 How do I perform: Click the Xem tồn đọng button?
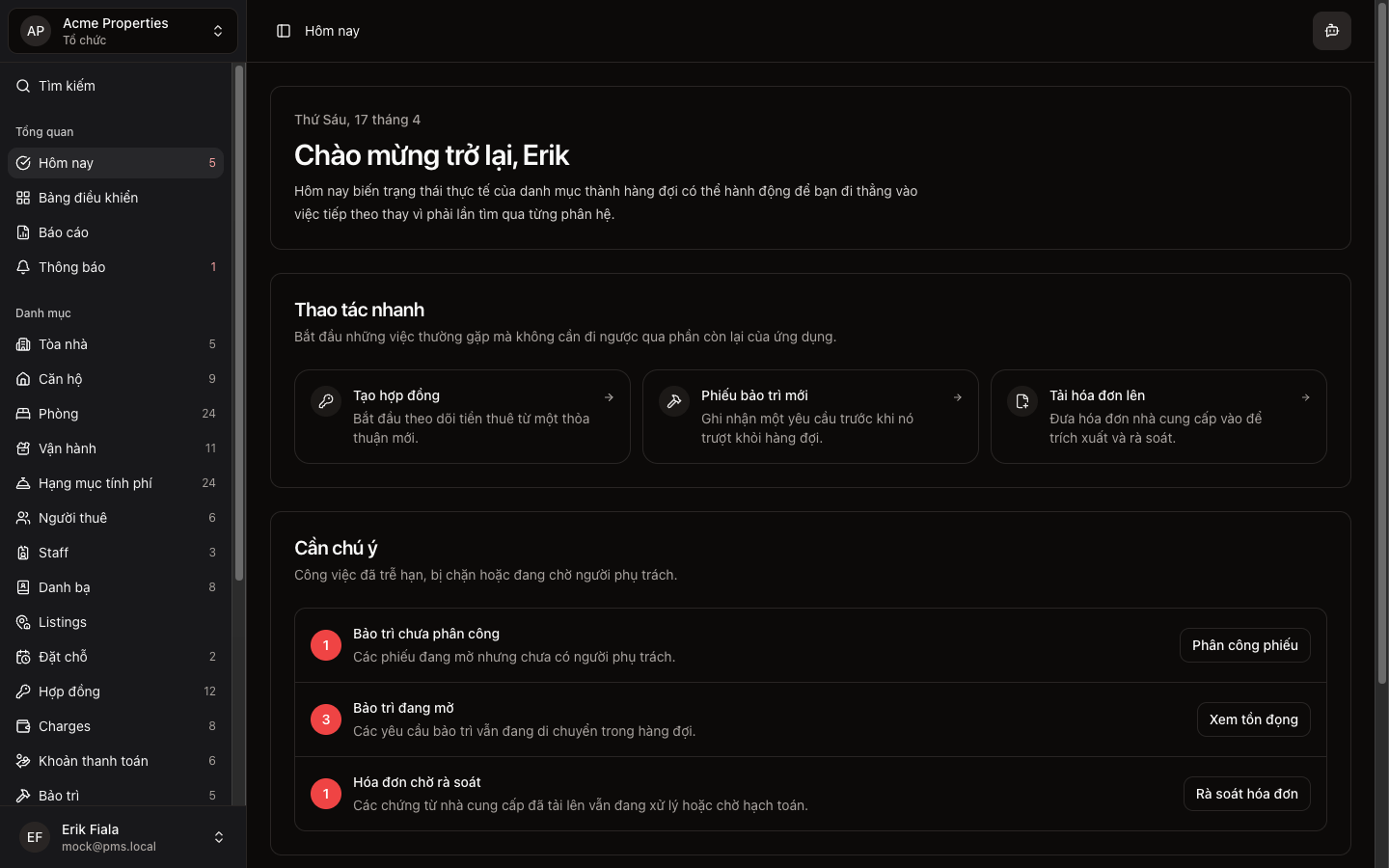point(1253,719)
